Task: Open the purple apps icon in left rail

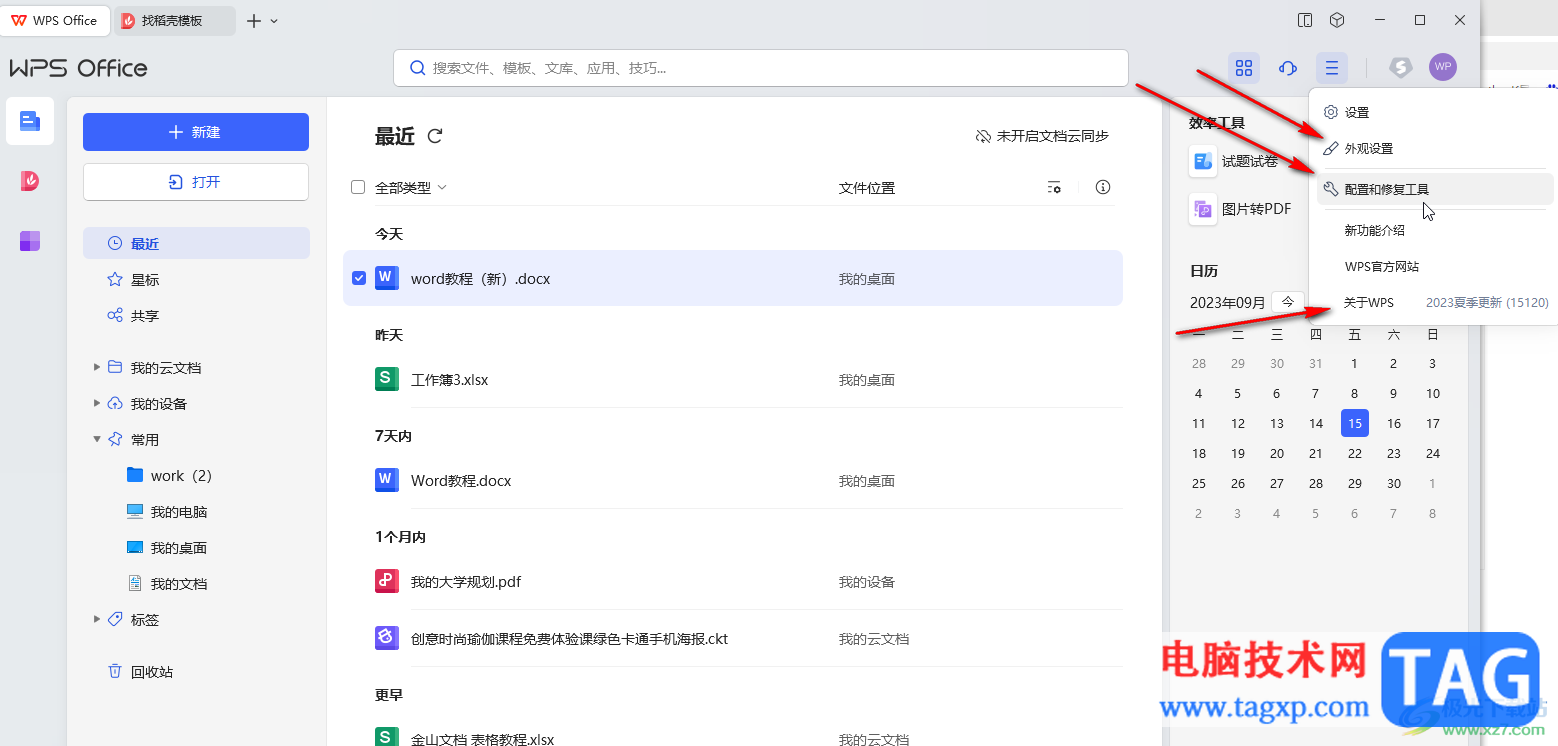Action: pos(30,241)
